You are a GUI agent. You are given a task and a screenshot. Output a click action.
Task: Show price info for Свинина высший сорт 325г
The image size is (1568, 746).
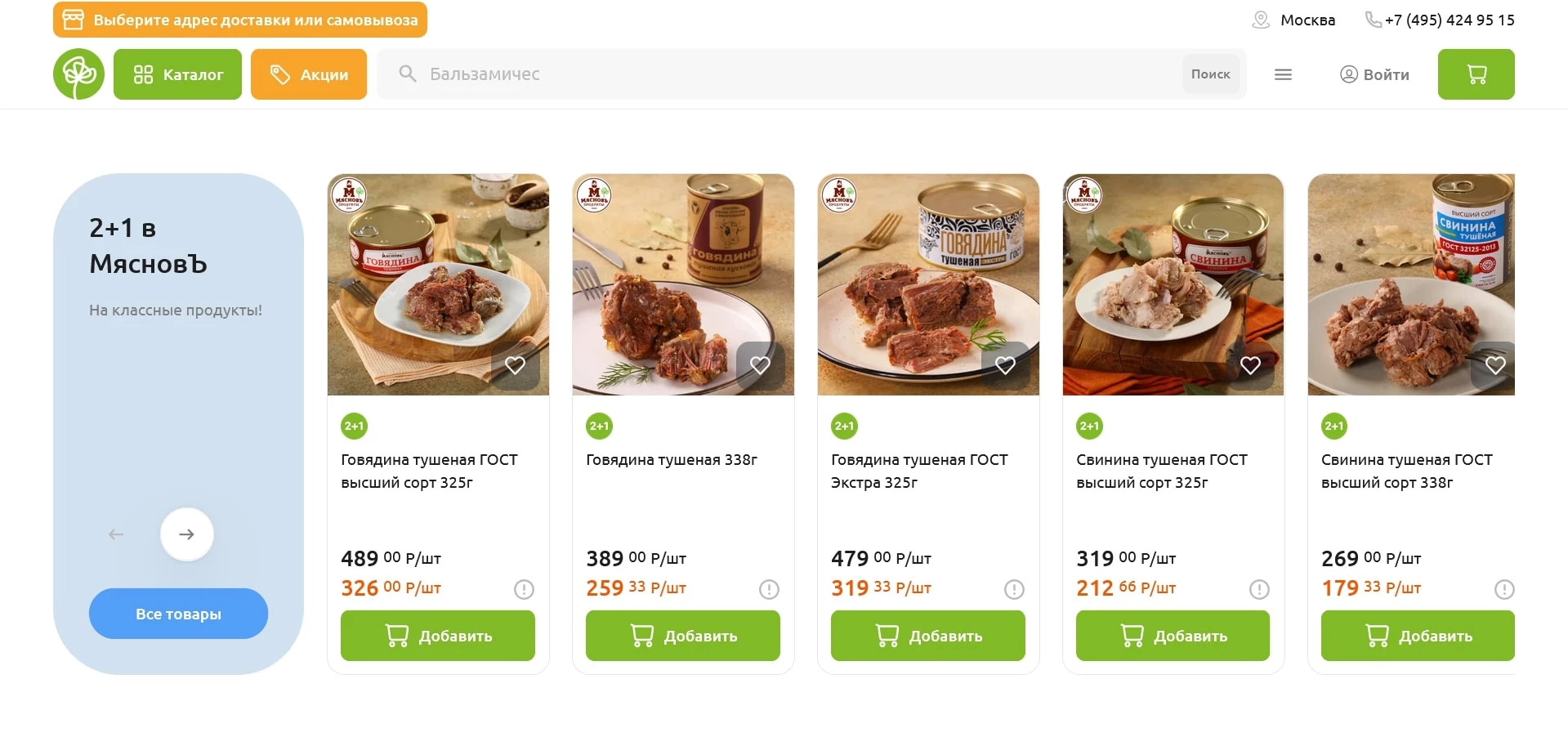click(1259, 589)
